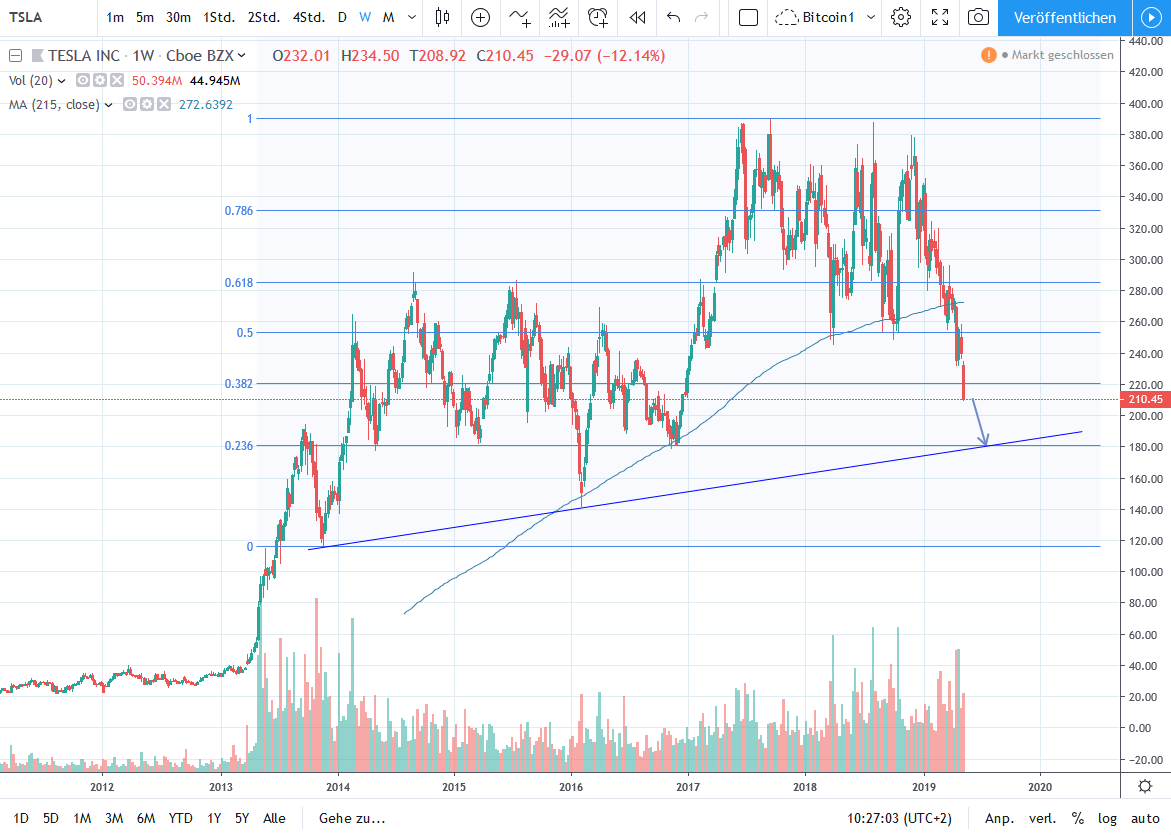Set date range to 3M
This screenshot has width=1171, height=835.
tap(114, 818)
